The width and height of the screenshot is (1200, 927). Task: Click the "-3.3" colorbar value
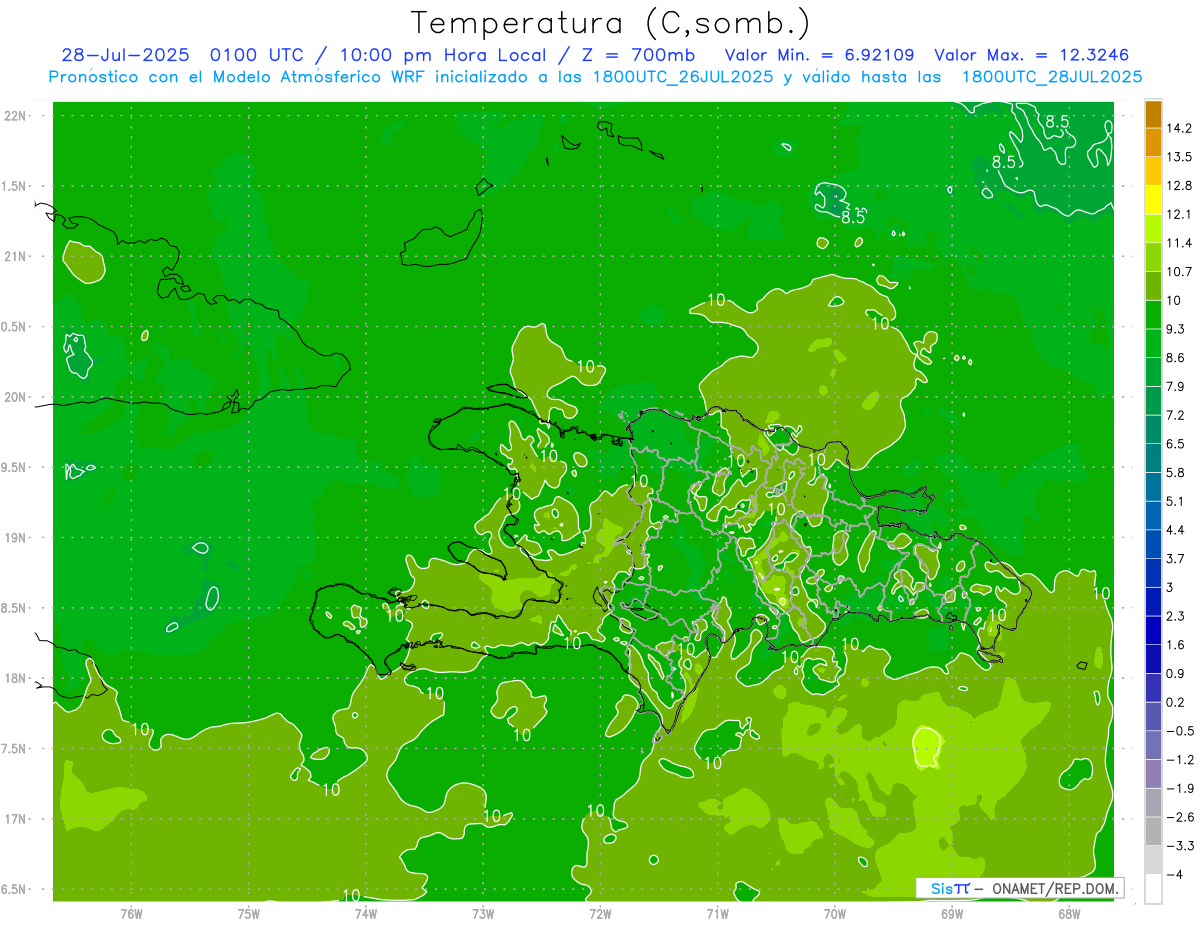[x=1179, y=846]
